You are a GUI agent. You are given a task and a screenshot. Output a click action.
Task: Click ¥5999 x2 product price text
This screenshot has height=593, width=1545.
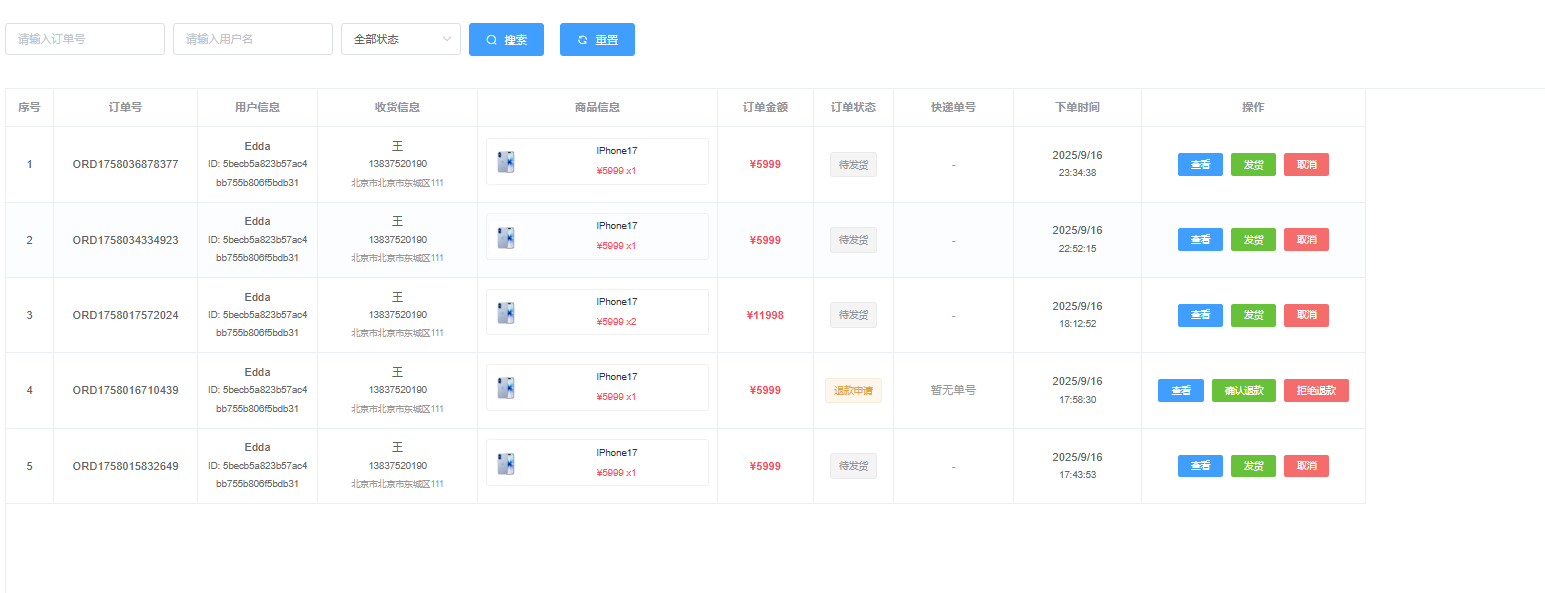[616, 322]
